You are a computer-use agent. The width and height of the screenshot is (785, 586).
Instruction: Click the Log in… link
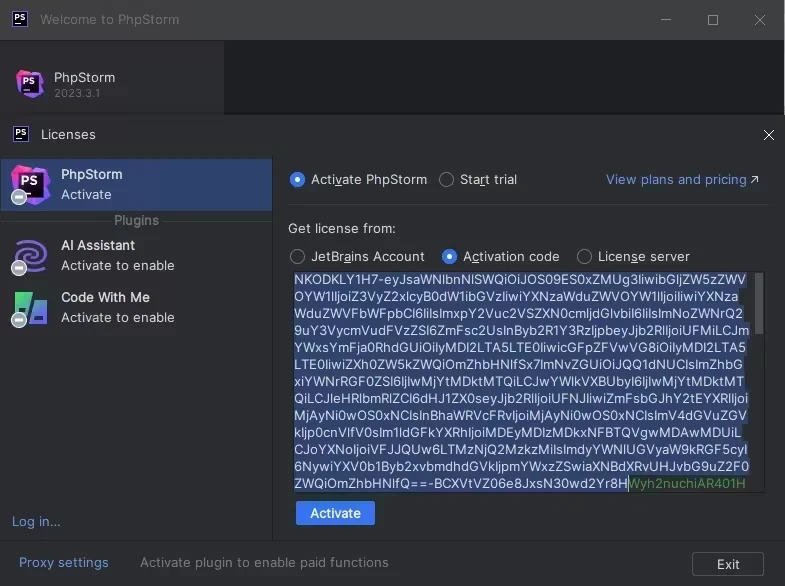point(36,521)
